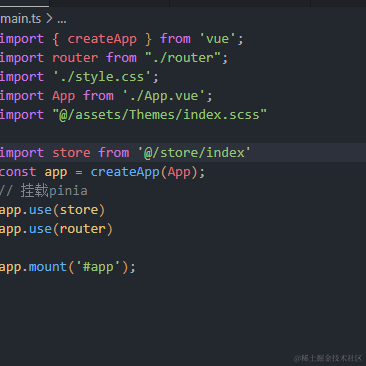Click the store identifier in import store line
The height and width of the screenshot is (366, 366).
[x=71, y=153]
